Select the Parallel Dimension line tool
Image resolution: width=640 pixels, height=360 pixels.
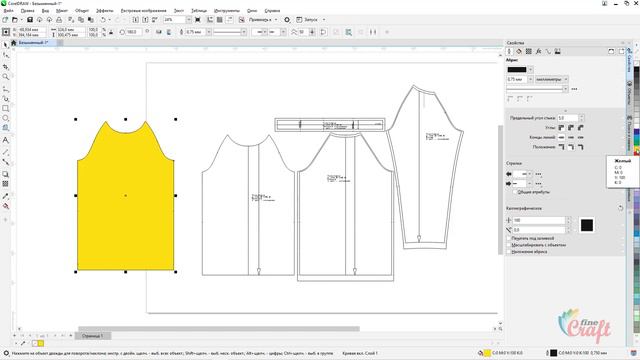(x=6, y=152)
